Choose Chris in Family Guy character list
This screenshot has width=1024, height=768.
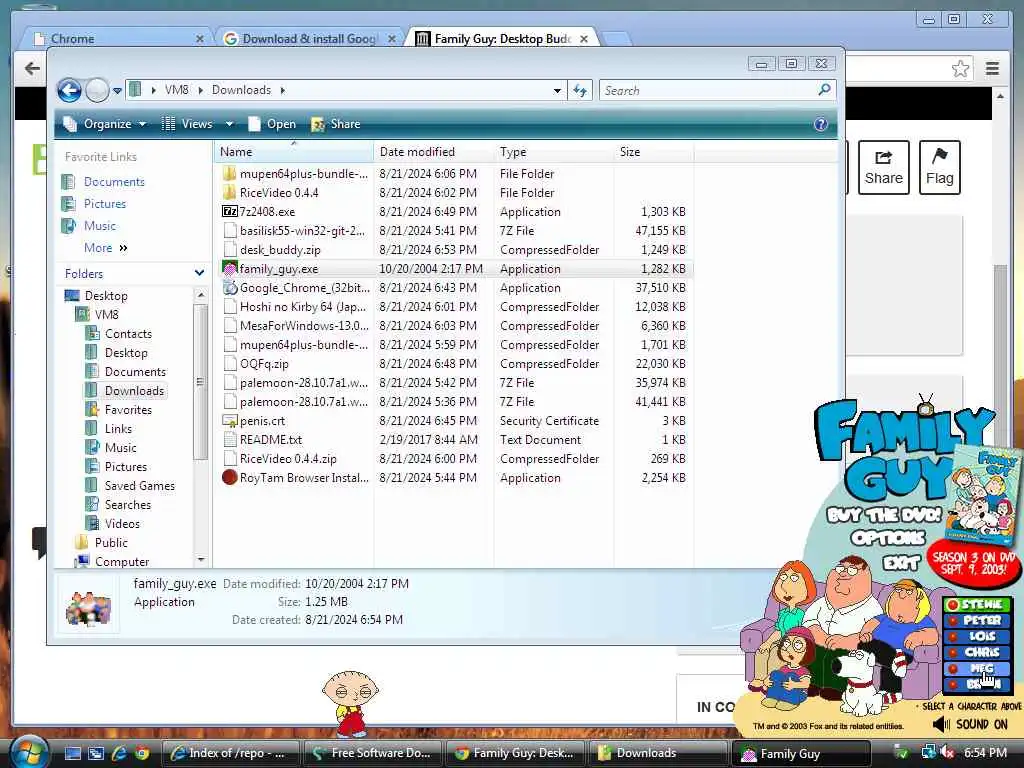pyautogui.click(x=977, y=652)
